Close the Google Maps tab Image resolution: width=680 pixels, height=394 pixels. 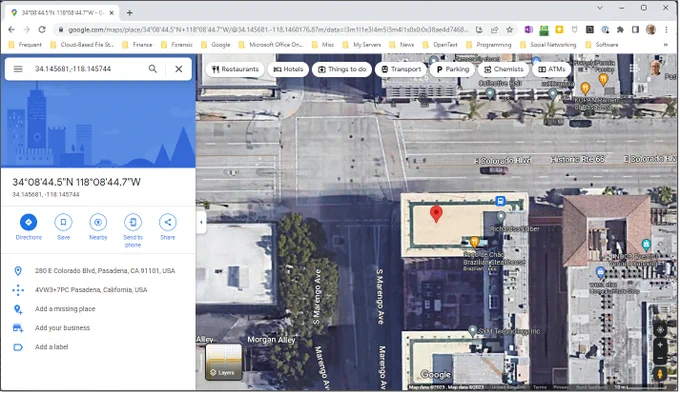click(x=111, y=13)
